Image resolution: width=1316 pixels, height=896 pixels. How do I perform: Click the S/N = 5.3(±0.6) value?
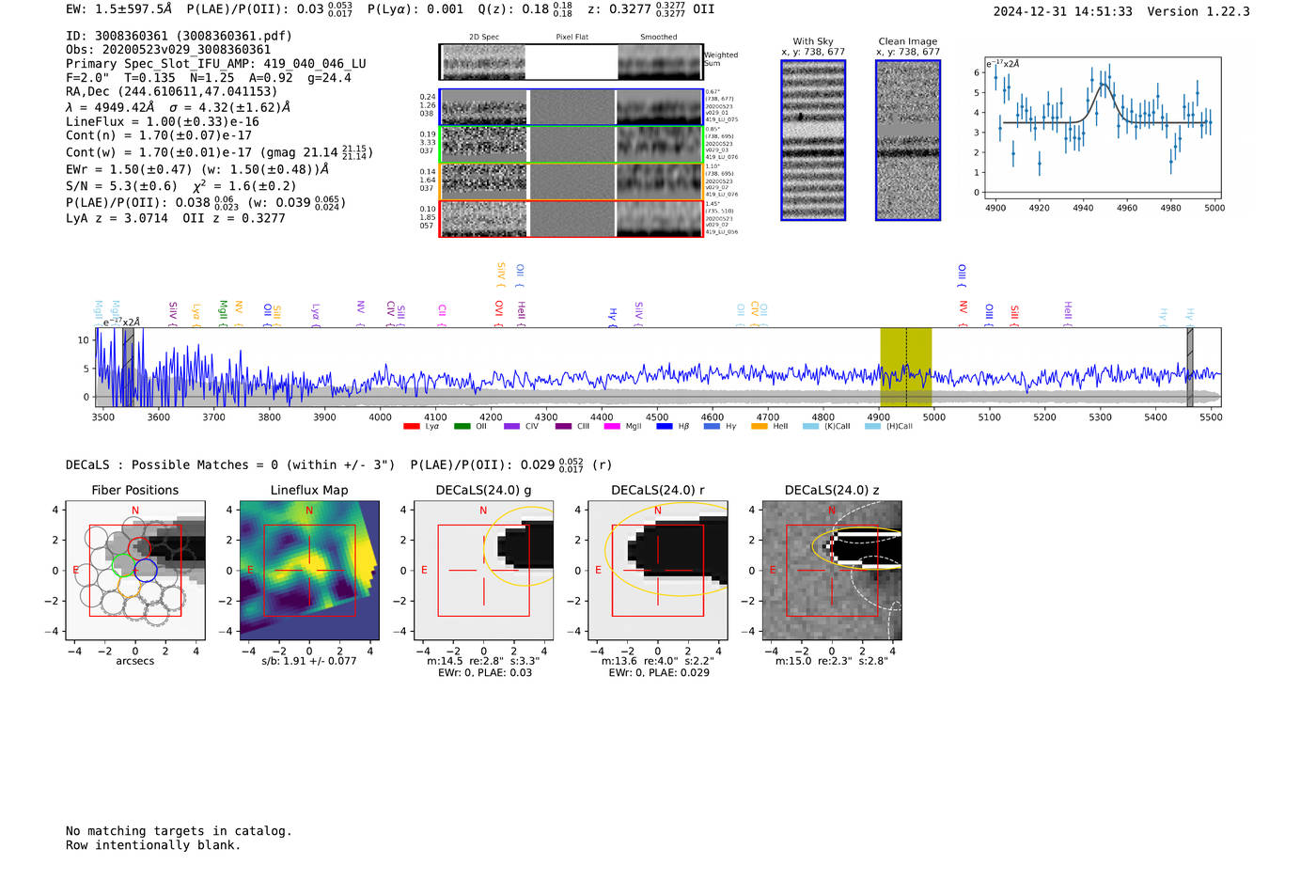click(x=121, y=186)
